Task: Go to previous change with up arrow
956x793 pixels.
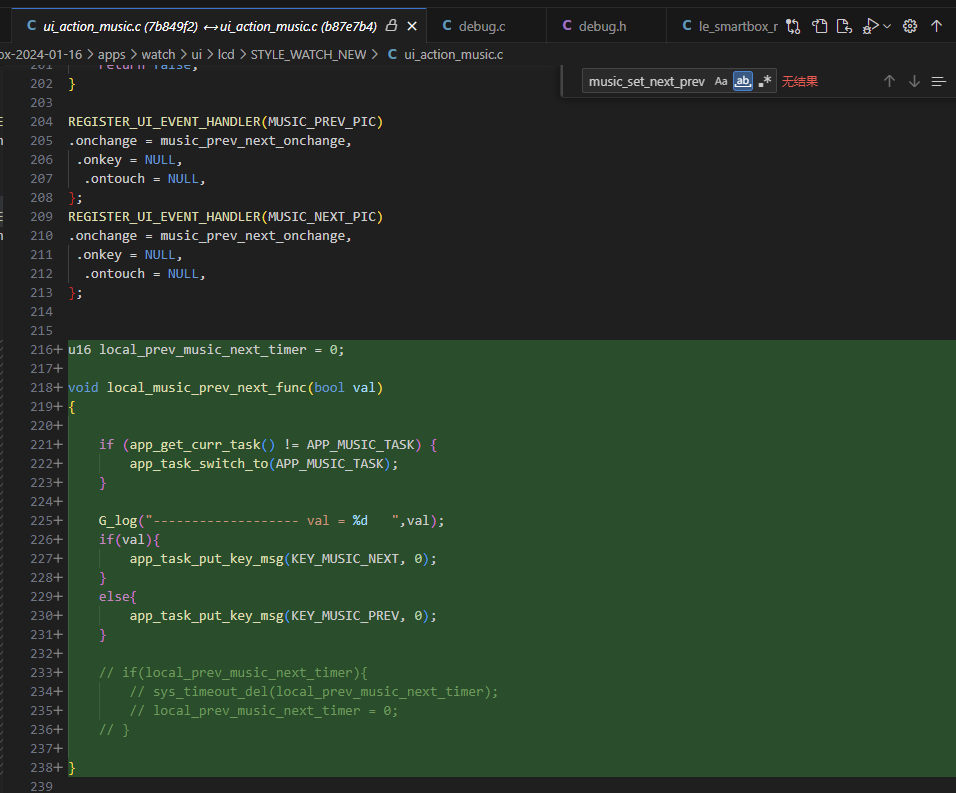Action: tap(936, 26)
